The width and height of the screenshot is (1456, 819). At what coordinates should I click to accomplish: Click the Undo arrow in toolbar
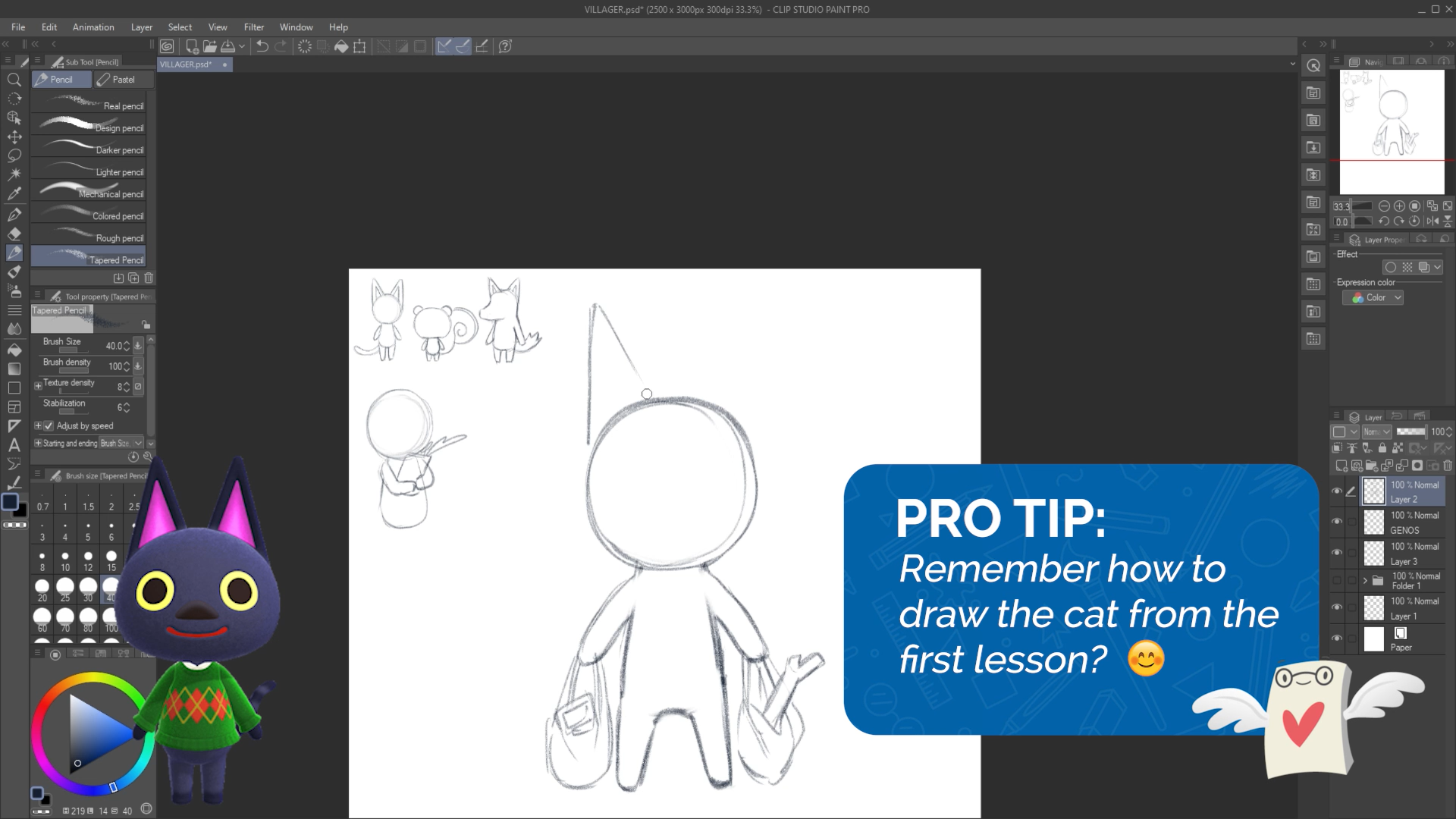pos(262,46)
